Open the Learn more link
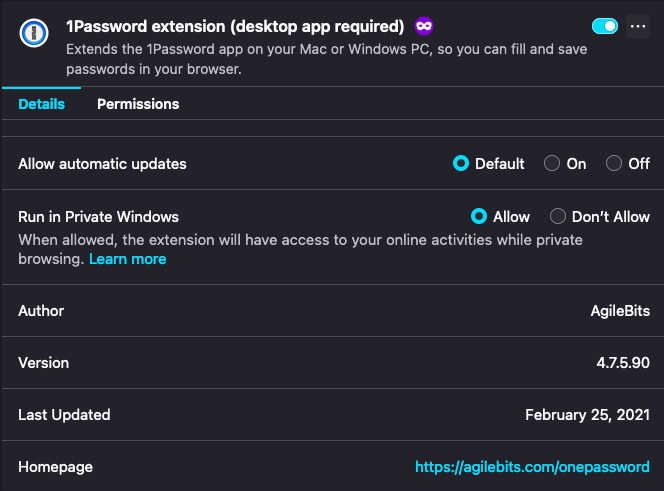 127,259
